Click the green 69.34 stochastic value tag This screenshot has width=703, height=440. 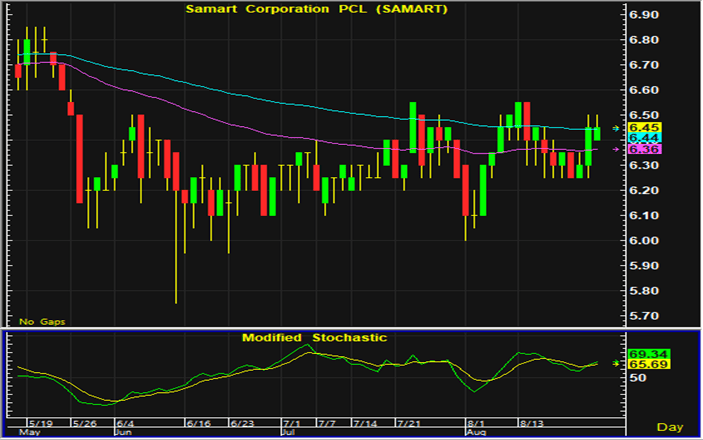(x=641, y=354)
